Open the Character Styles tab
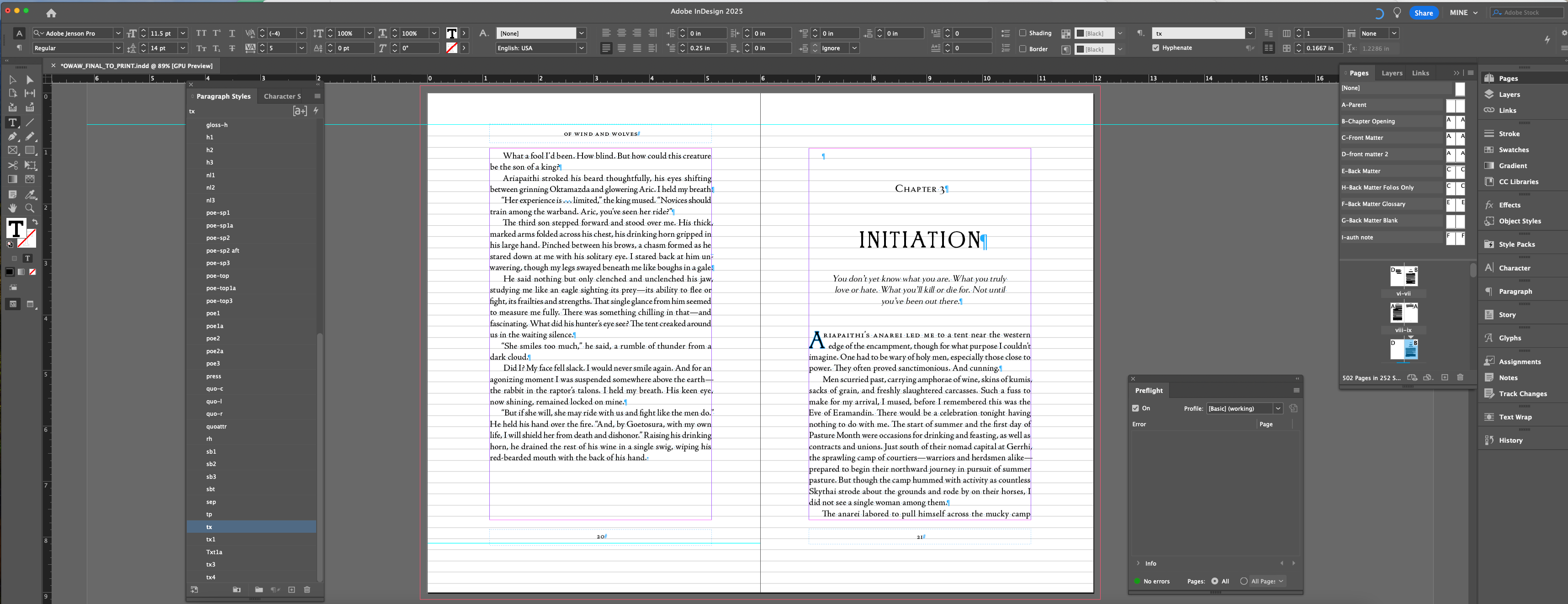The height and width of the screenshot is (604, 1568). [x=282, y=96]
